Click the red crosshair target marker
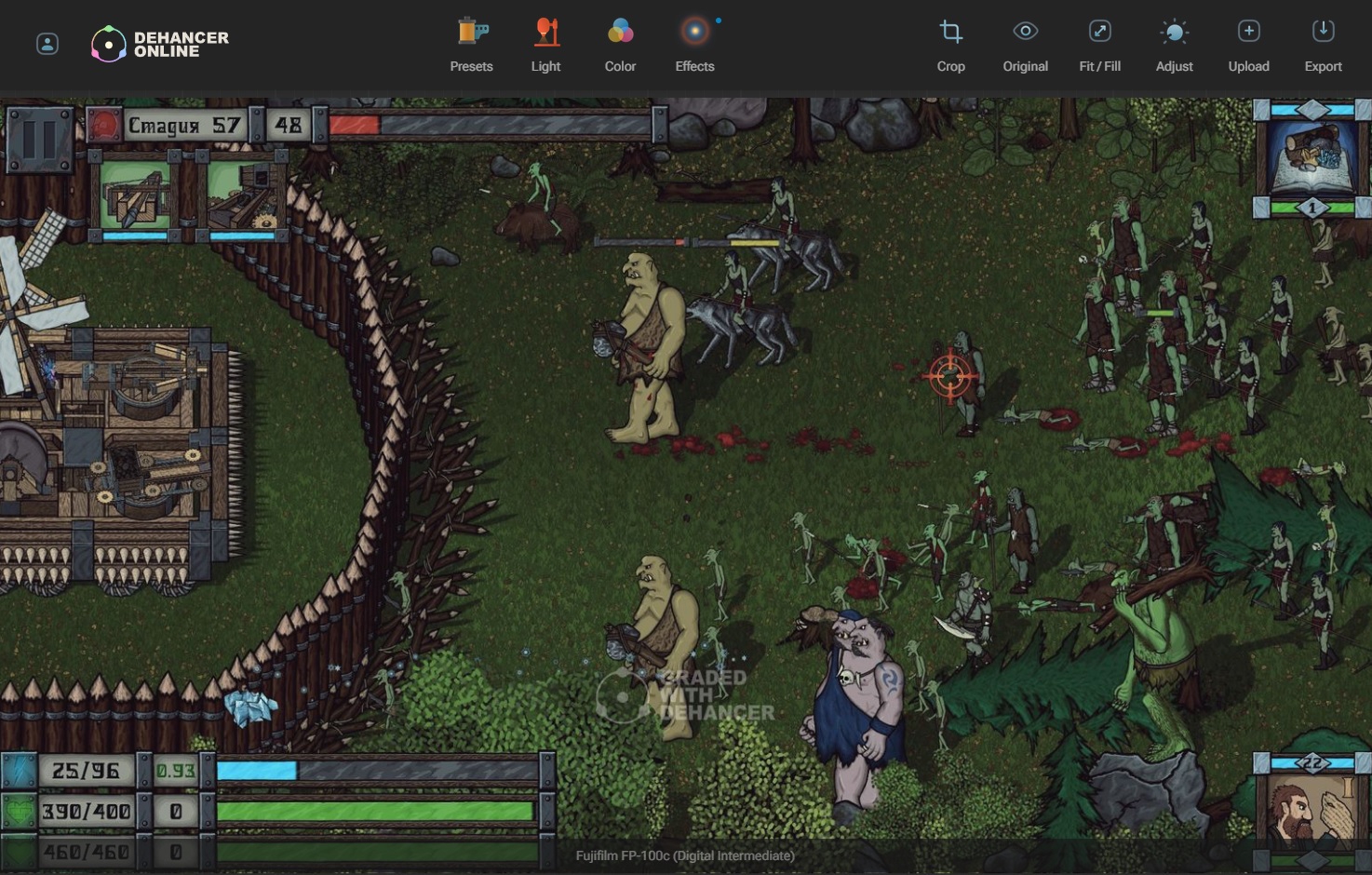 tap(949, 375)
